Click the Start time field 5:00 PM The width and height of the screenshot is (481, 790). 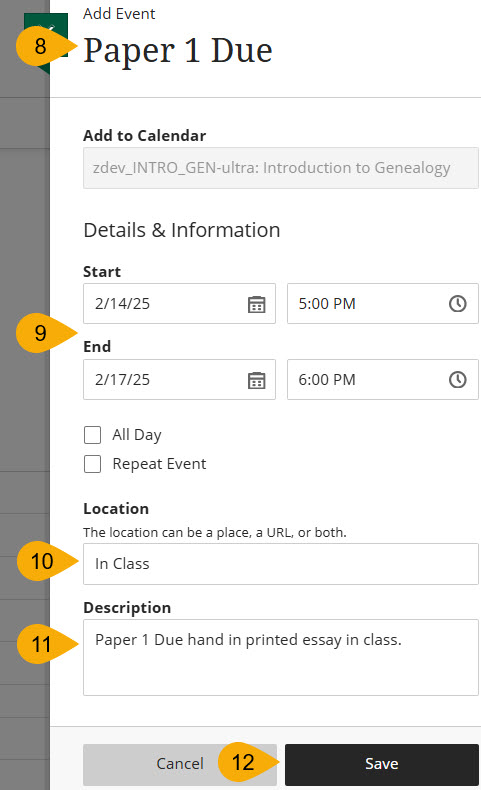pyautogui.click(x=383, y=303)
